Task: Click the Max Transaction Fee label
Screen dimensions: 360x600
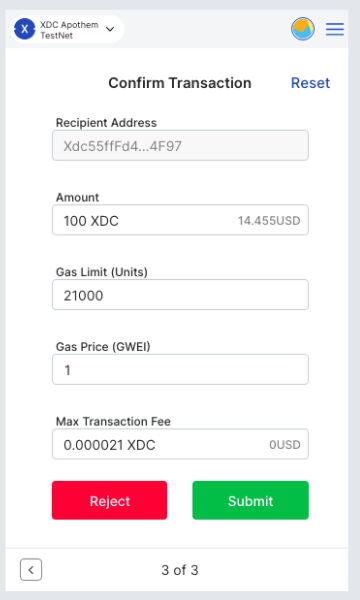Action: point(113,421)
